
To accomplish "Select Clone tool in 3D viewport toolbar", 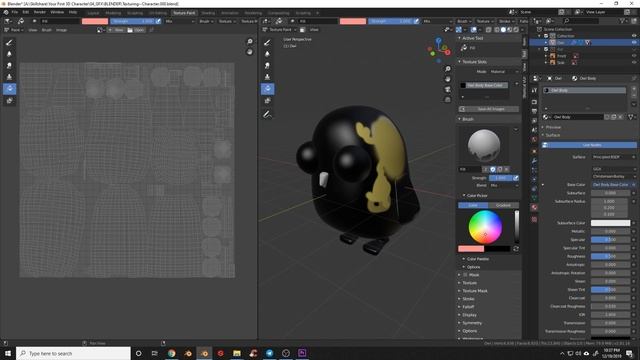I will point(268,77).
